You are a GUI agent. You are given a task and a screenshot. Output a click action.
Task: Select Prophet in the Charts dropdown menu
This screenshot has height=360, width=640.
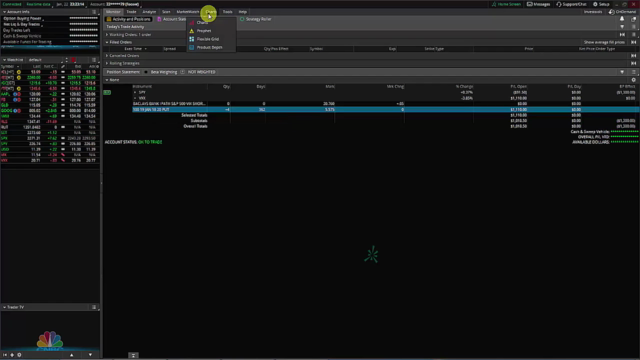click(204, 31)
